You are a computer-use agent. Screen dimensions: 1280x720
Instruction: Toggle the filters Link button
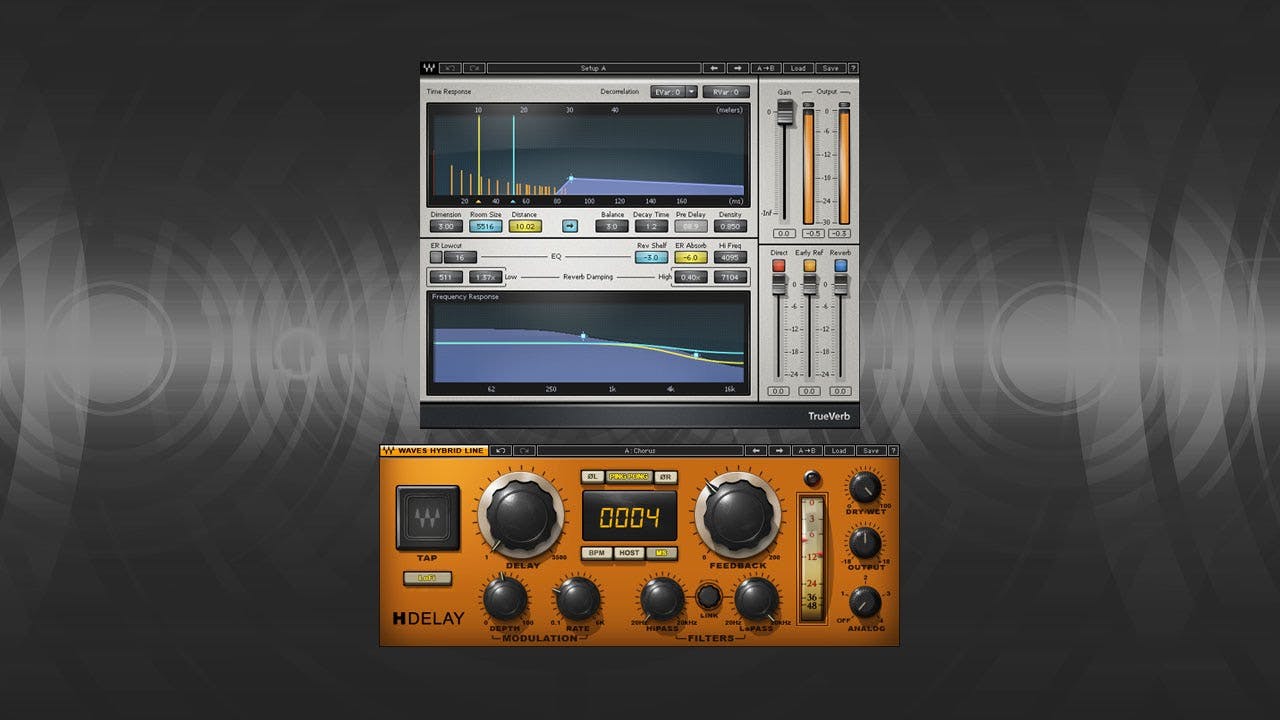(709, 597)
